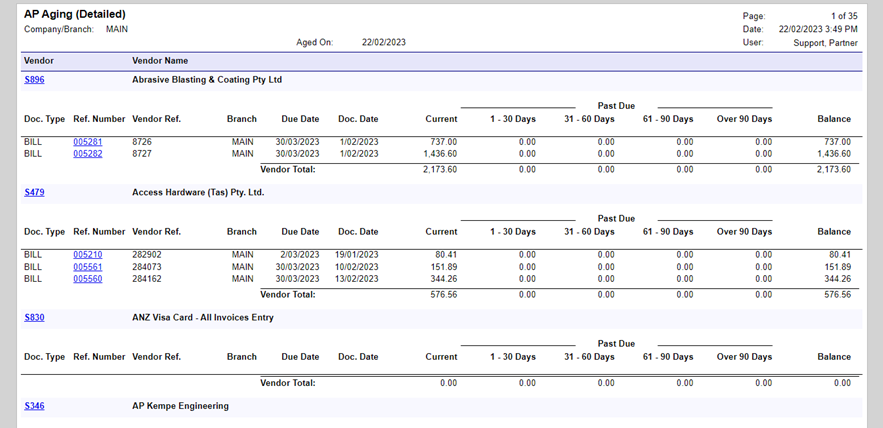This screenshot has width=883, height=428.
Task: Click Due Date header under ANZ Visa Card
Action: point(300,357)
